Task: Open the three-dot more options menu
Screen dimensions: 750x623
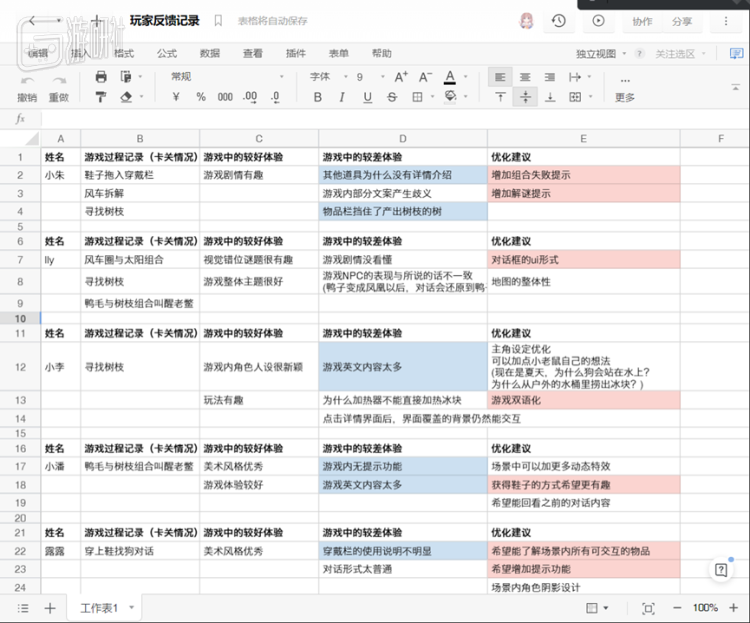Action: [726, 21]
